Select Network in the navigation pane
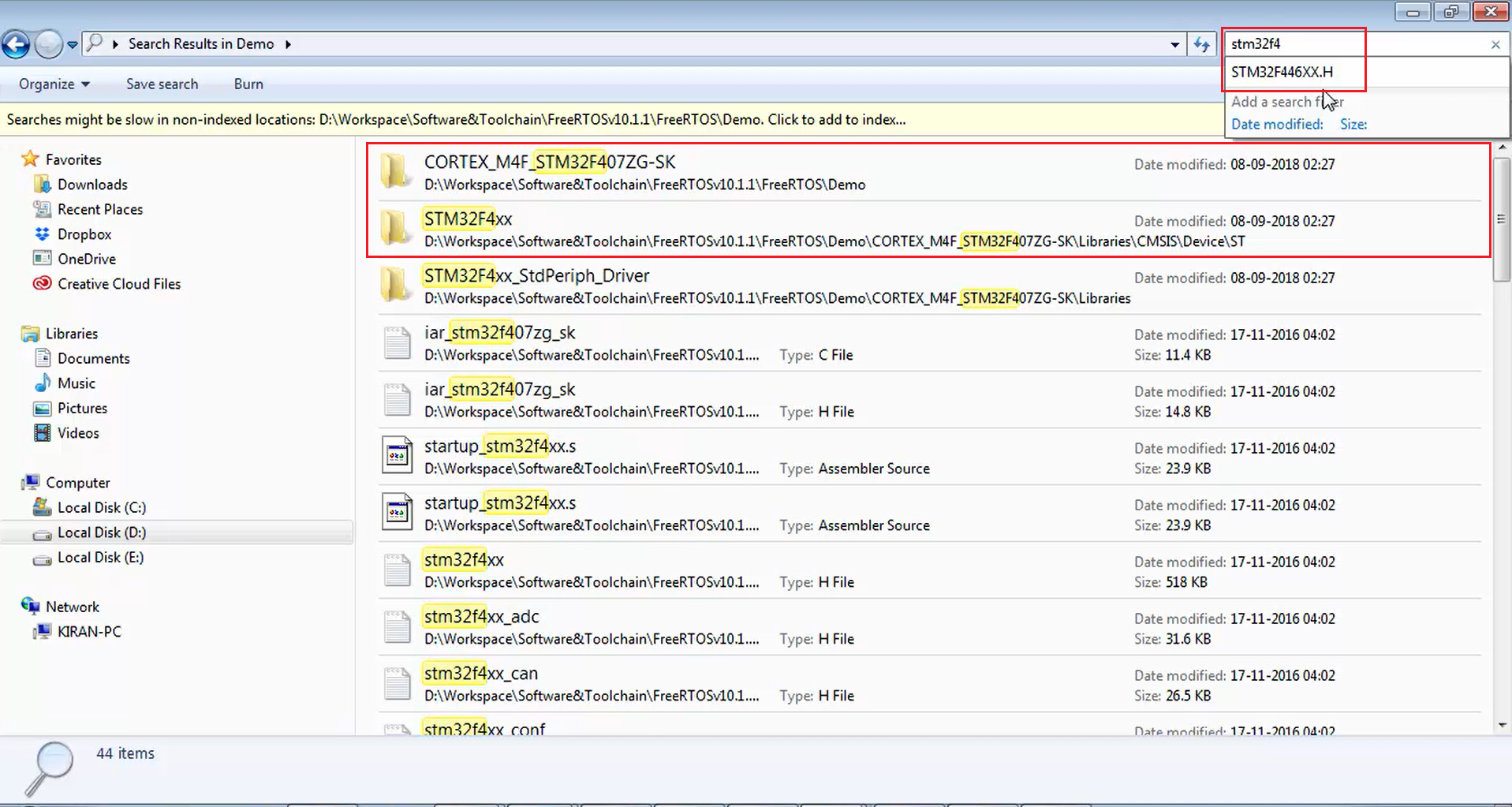This screenshot has height=807, width=1512. pos(73,607)
